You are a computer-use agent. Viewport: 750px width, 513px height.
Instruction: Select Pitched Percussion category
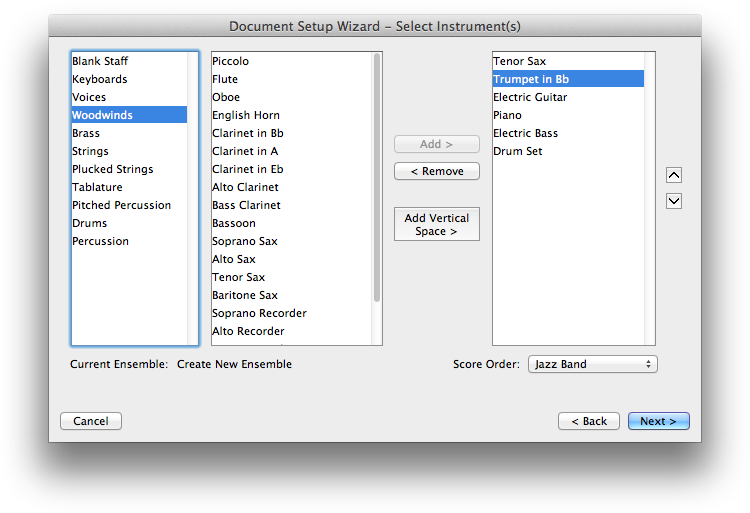[121, 205]
